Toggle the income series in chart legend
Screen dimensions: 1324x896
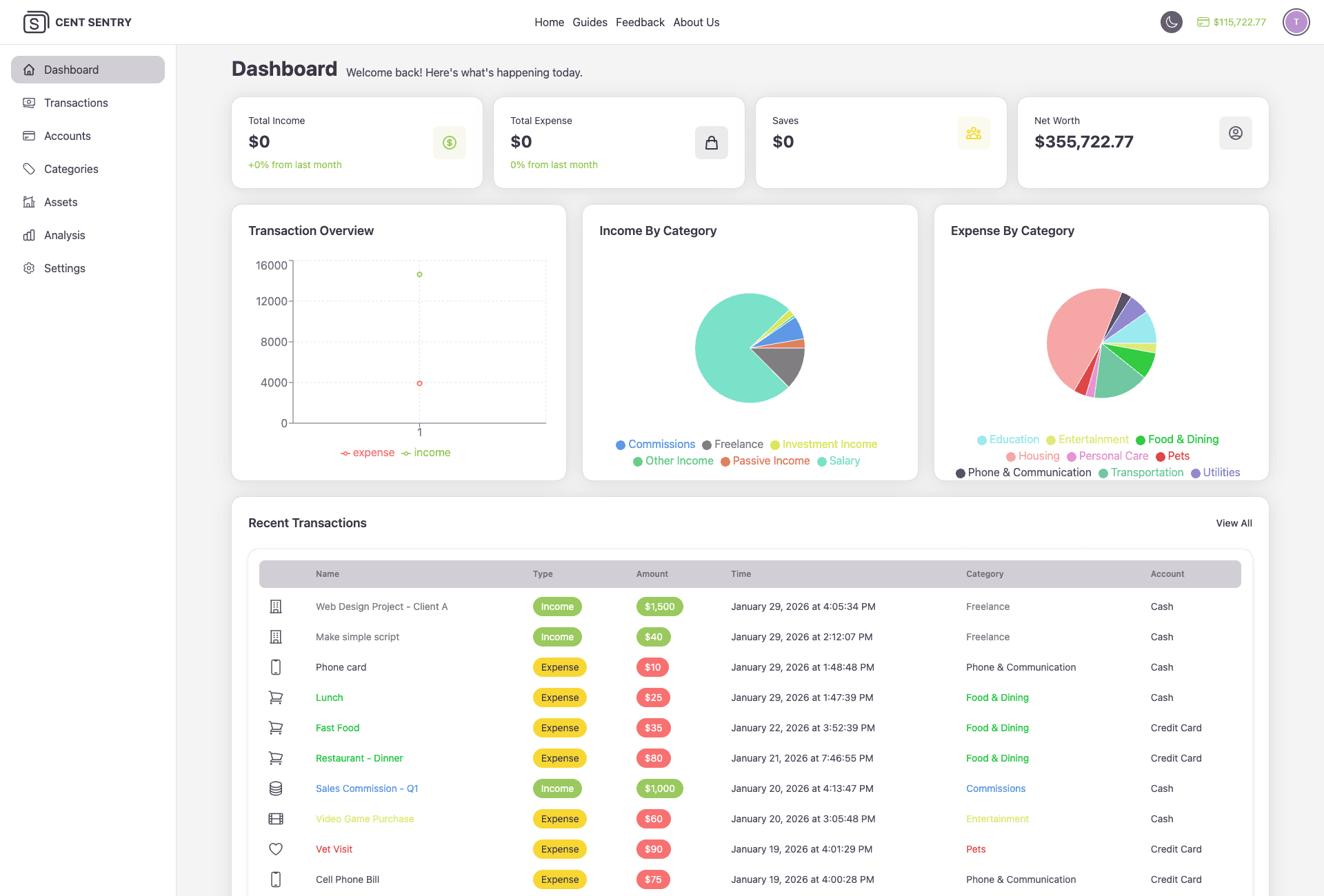(x=426, y=453)
